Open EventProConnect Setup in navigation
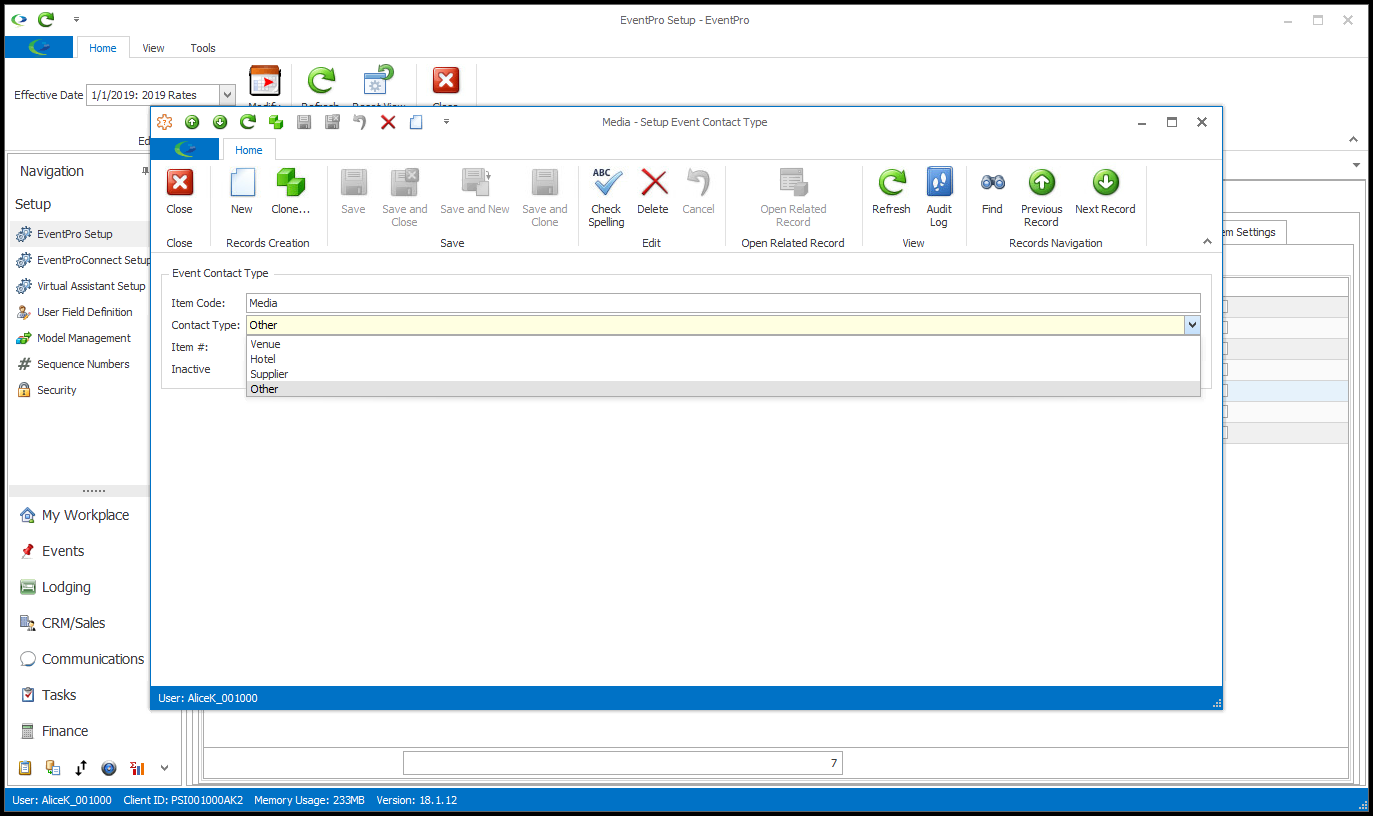 pyautogui.click(x=82, y=260)
